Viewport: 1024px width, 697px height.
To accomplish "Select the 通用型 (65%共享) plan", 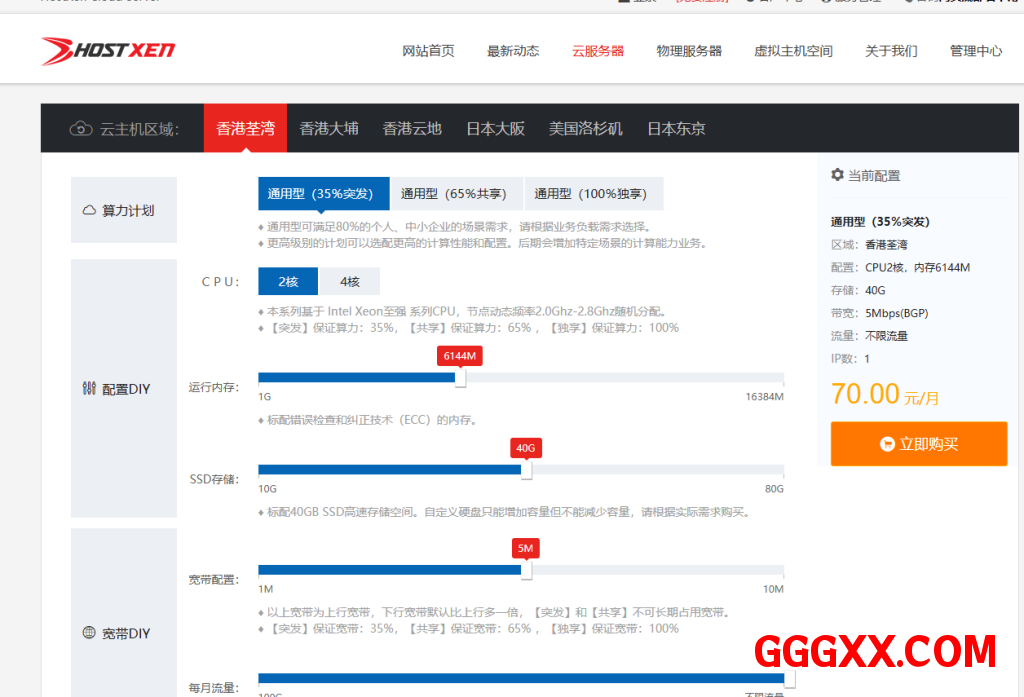I will 453,194.
